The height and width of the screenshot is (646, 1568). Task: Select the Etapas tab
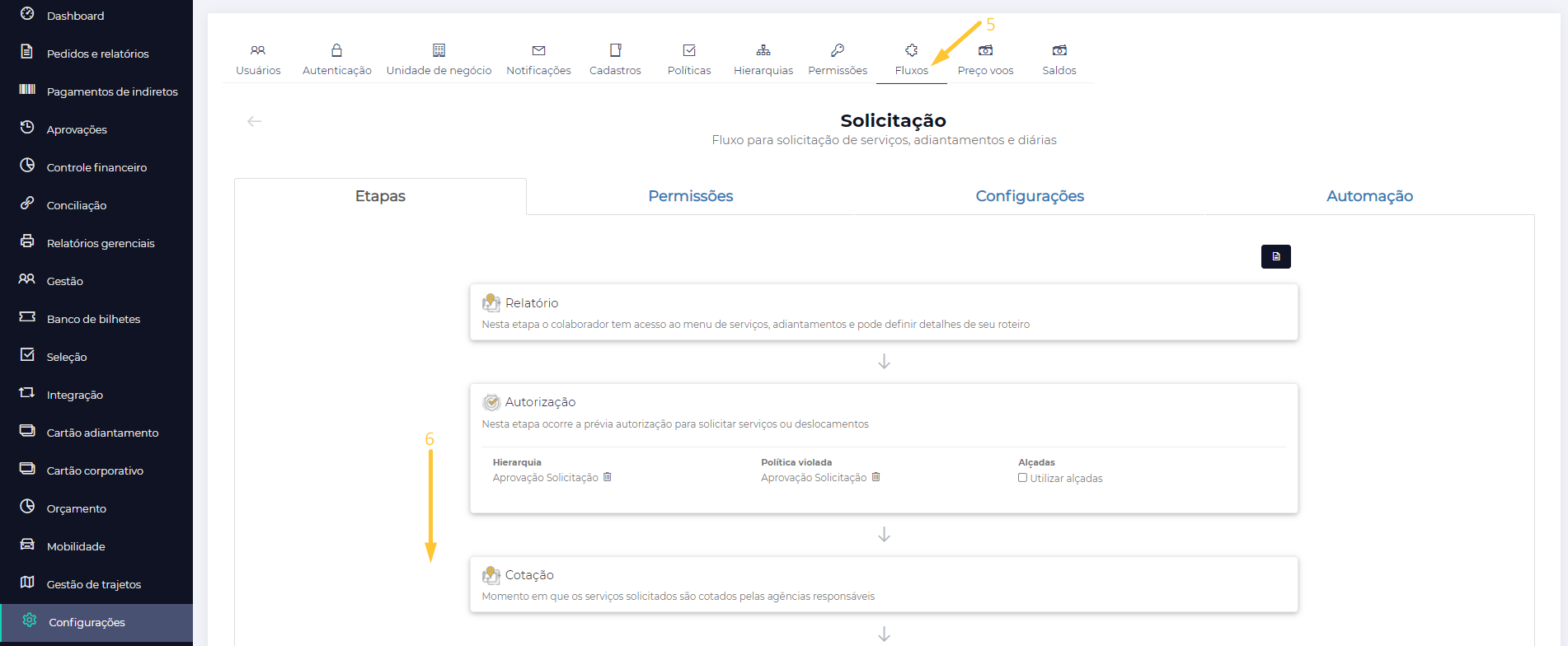tap(380, 196)
